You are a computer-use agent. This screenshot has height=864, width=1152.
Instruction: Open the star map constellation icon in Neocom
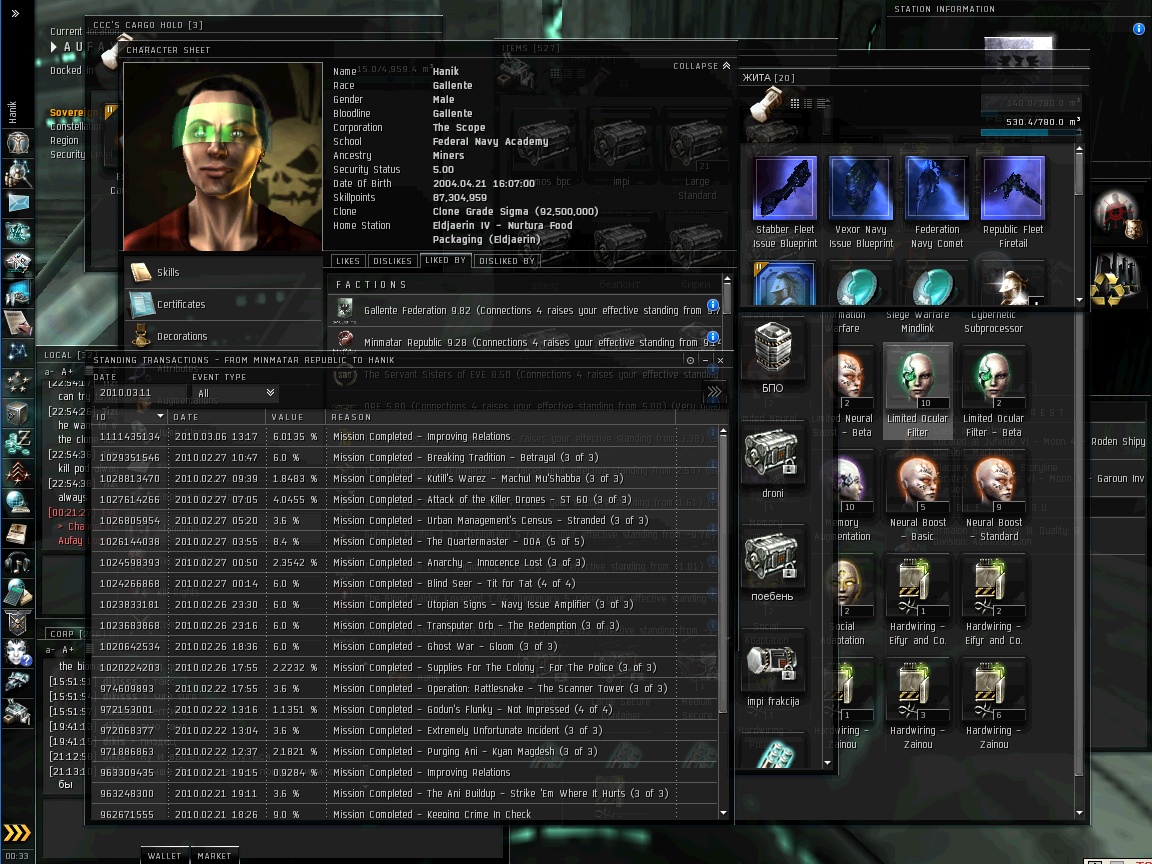click(18, 352)
